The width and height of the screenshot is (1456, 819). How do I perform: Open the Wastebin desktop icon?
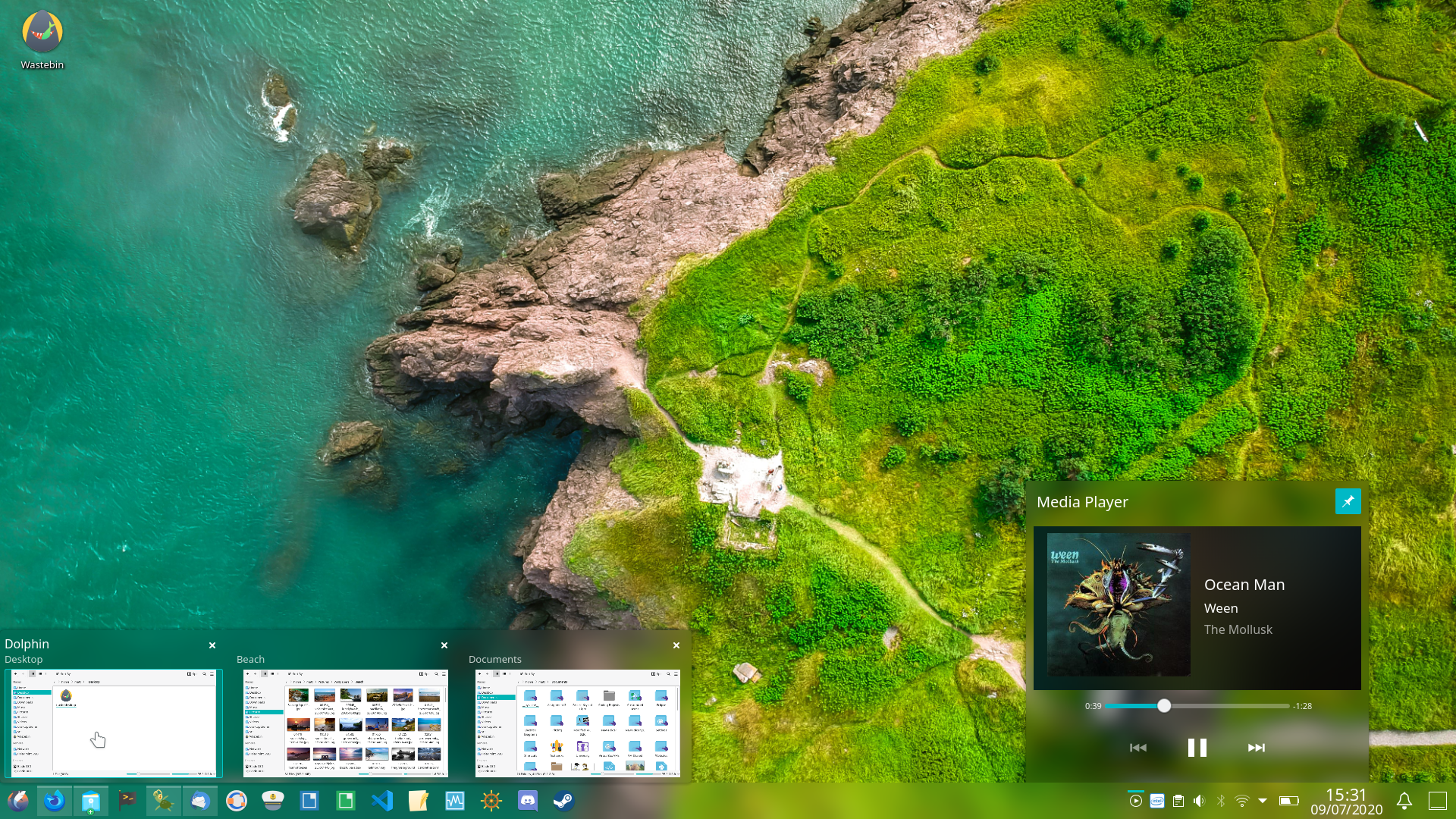pyautogui.click(x=42, y=40)
